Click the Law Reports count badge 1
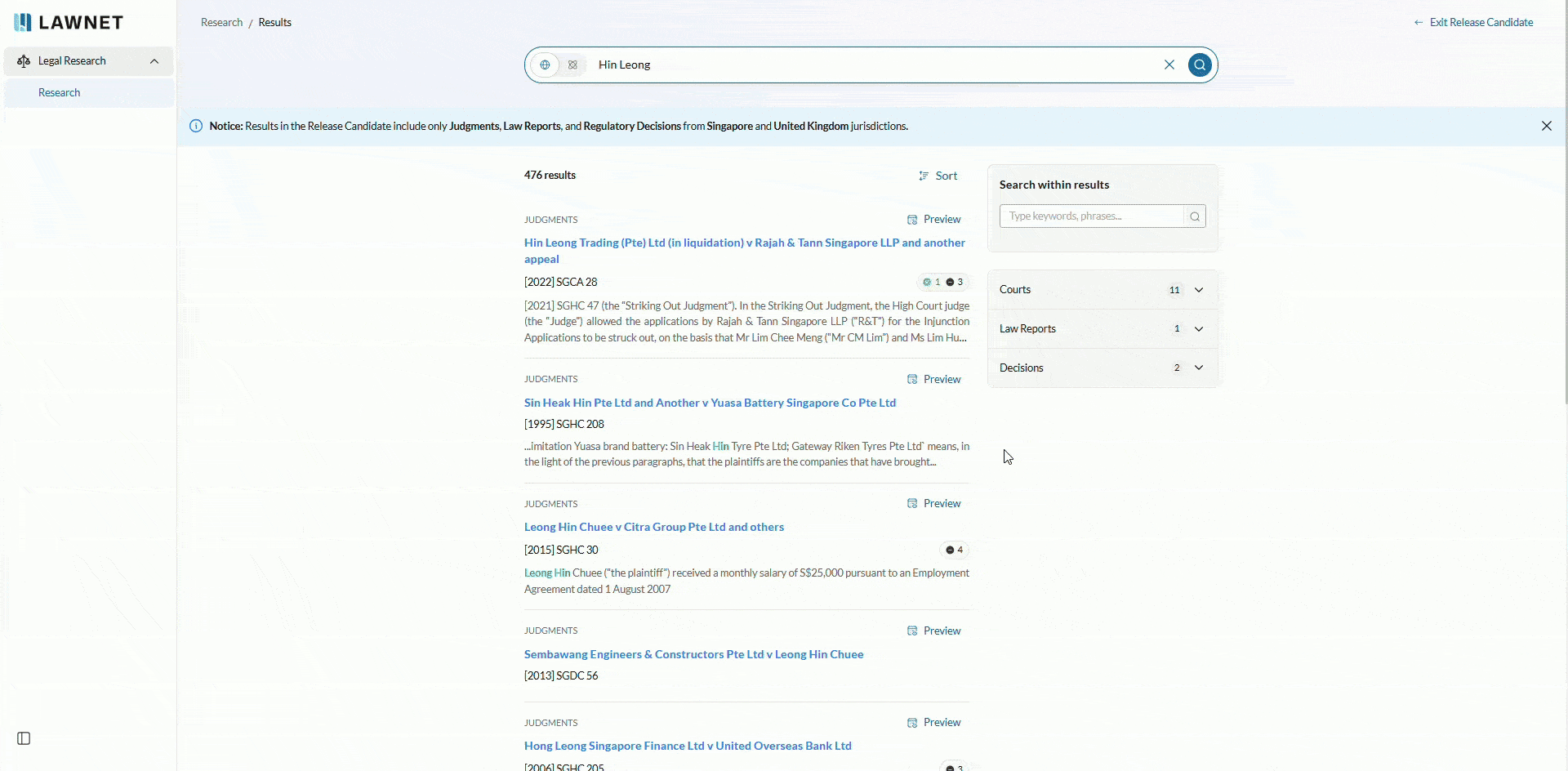The width and height of the screenshot is (1568, 771). tap(1177, 329)
